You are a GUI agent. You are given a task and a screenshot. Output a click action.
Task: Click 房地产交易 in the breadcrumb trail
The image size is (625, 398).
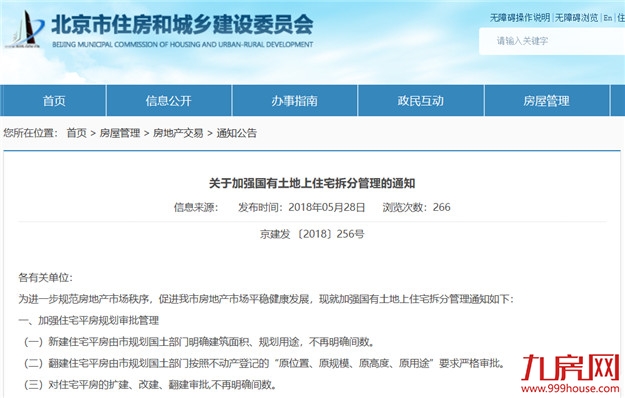point(178,133)
